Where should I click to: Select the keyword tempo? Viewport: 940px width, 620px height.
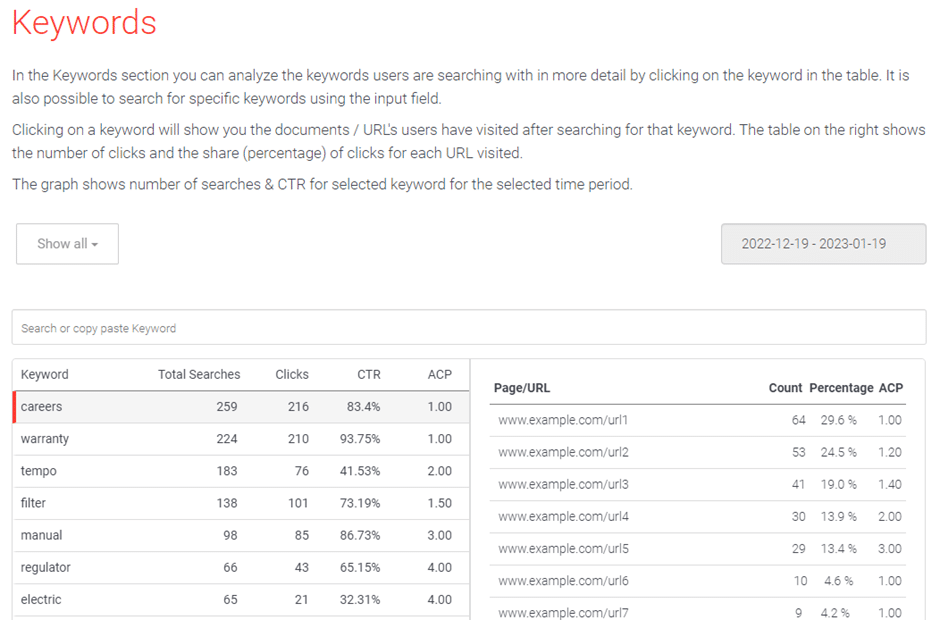pyautogui.click(x=38, y=471)
